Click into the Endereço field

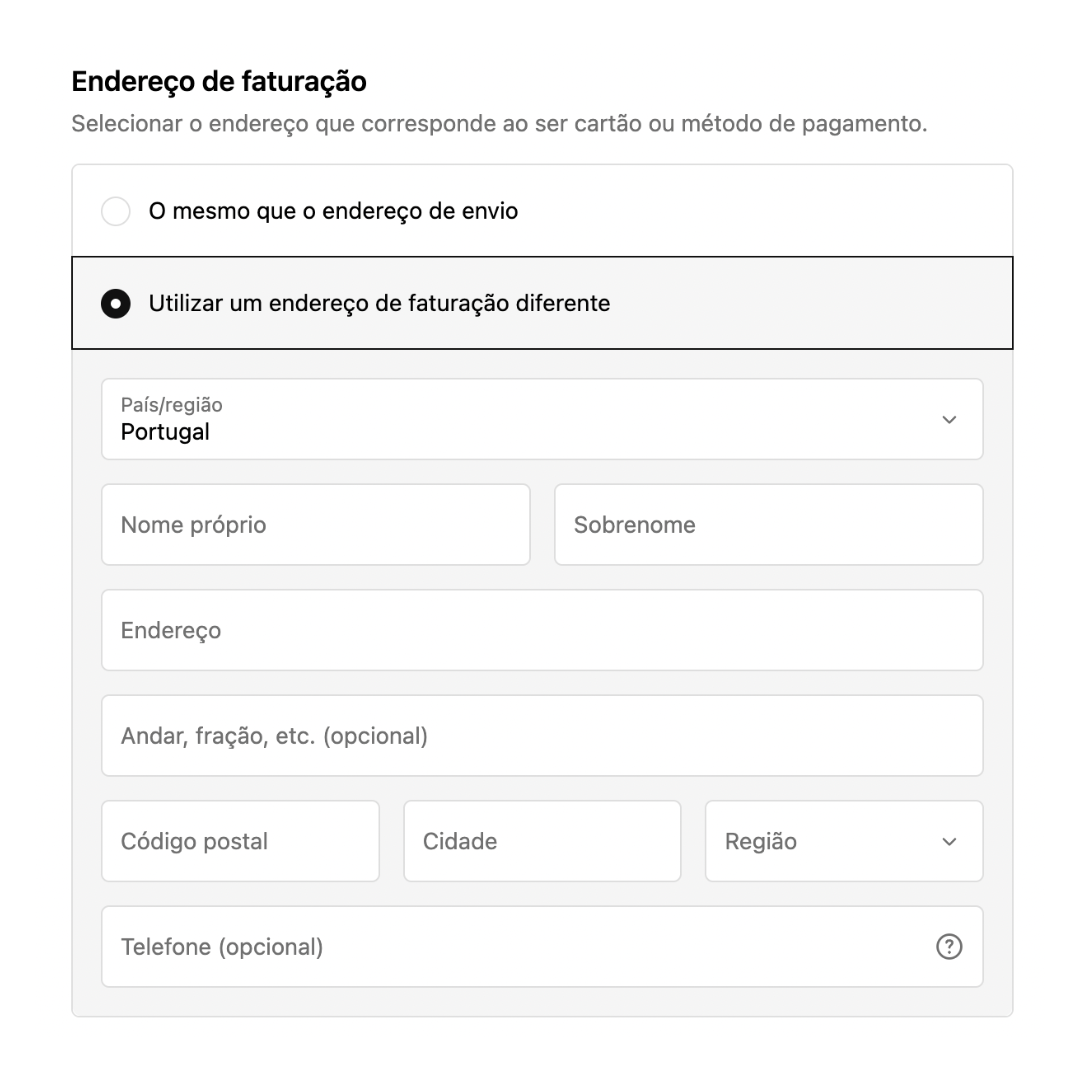point(542,630)
